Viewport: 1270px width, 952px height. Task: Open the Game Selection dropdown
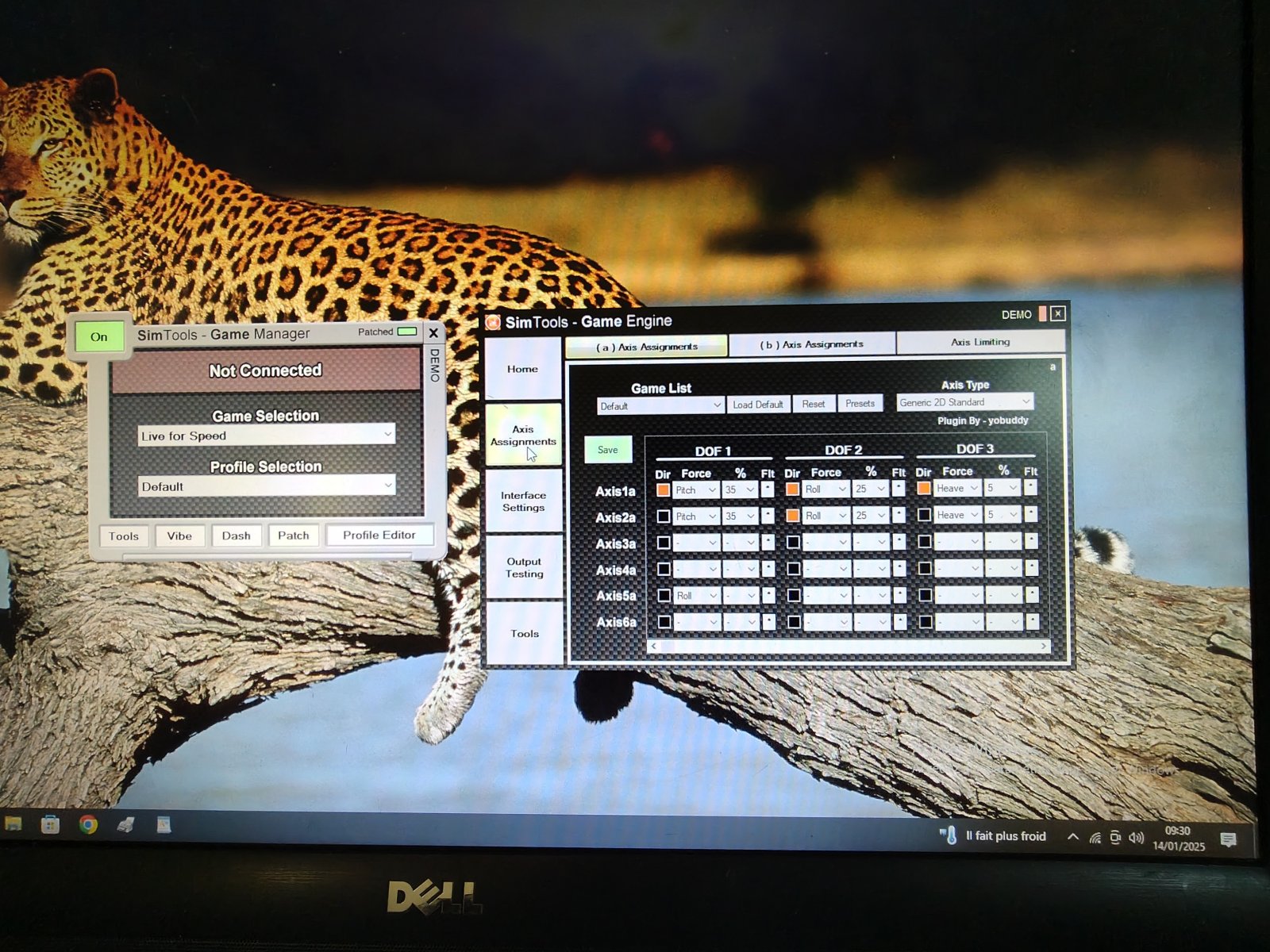coord(266,436)
